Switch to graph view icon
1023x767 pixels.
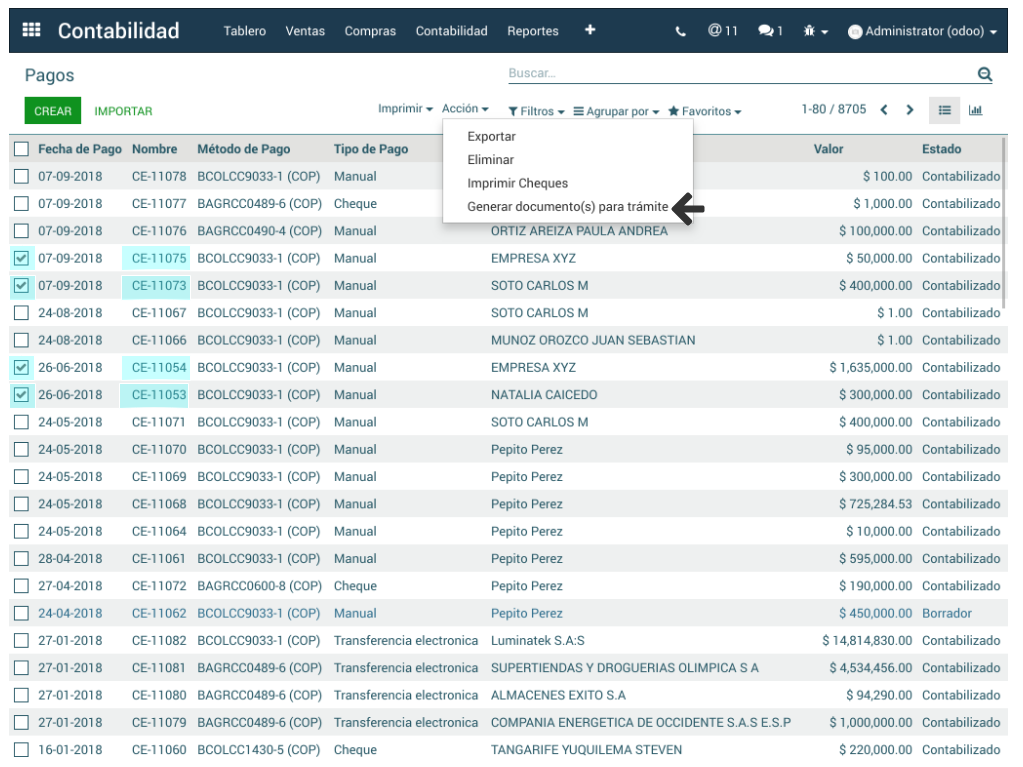pos(975,110)
